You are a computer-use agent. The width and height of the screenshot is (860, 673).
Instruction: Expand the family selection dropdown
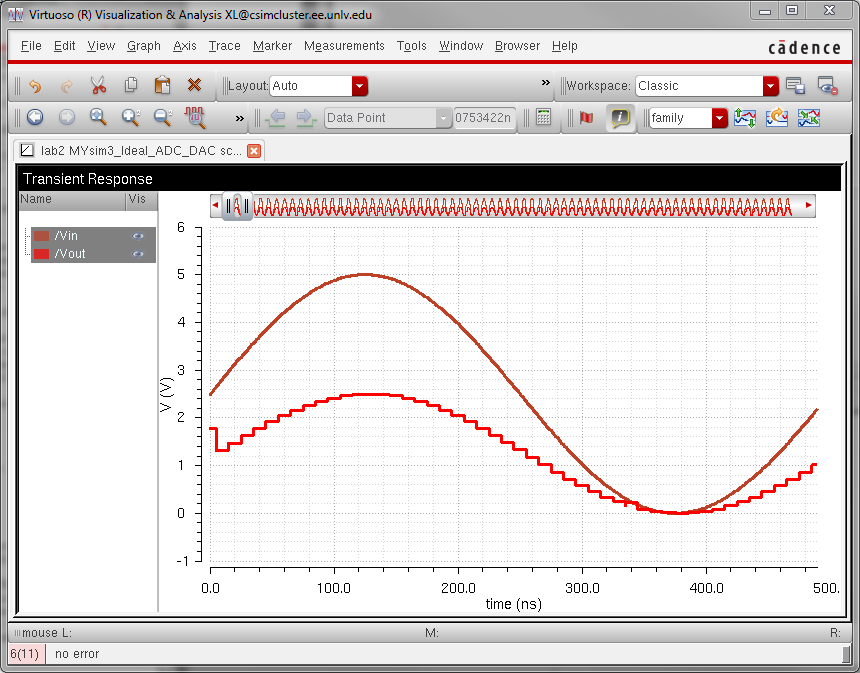pyautogui.click(x=719, y=118)
